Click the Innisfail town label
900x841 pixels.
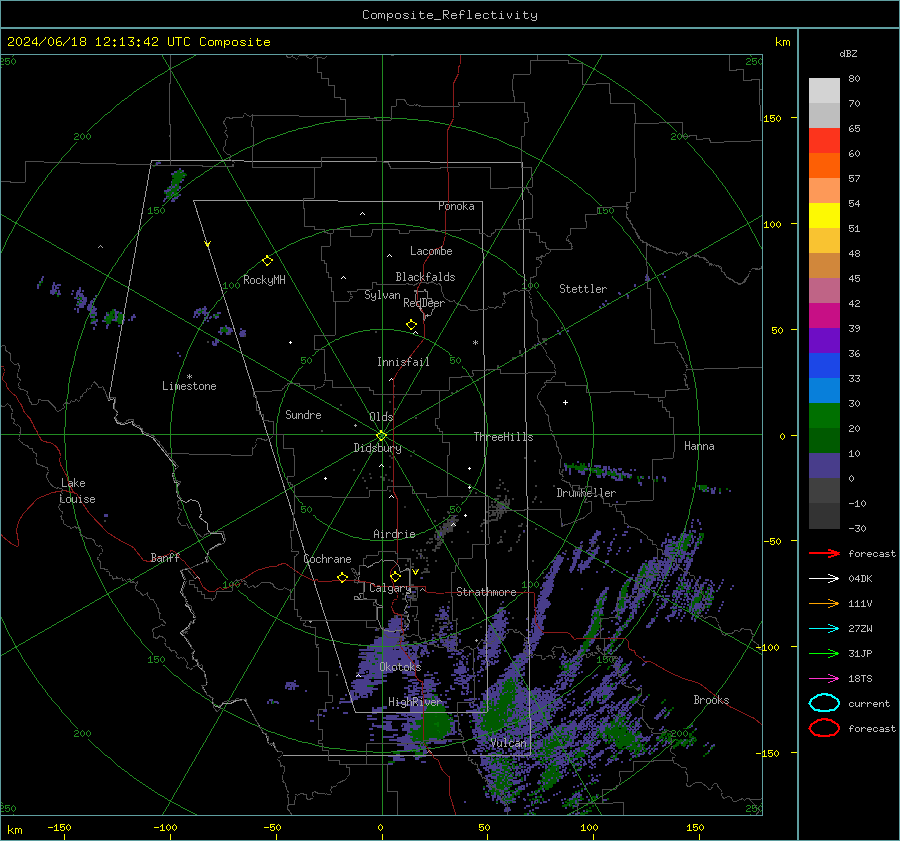[x=403, y=362]
